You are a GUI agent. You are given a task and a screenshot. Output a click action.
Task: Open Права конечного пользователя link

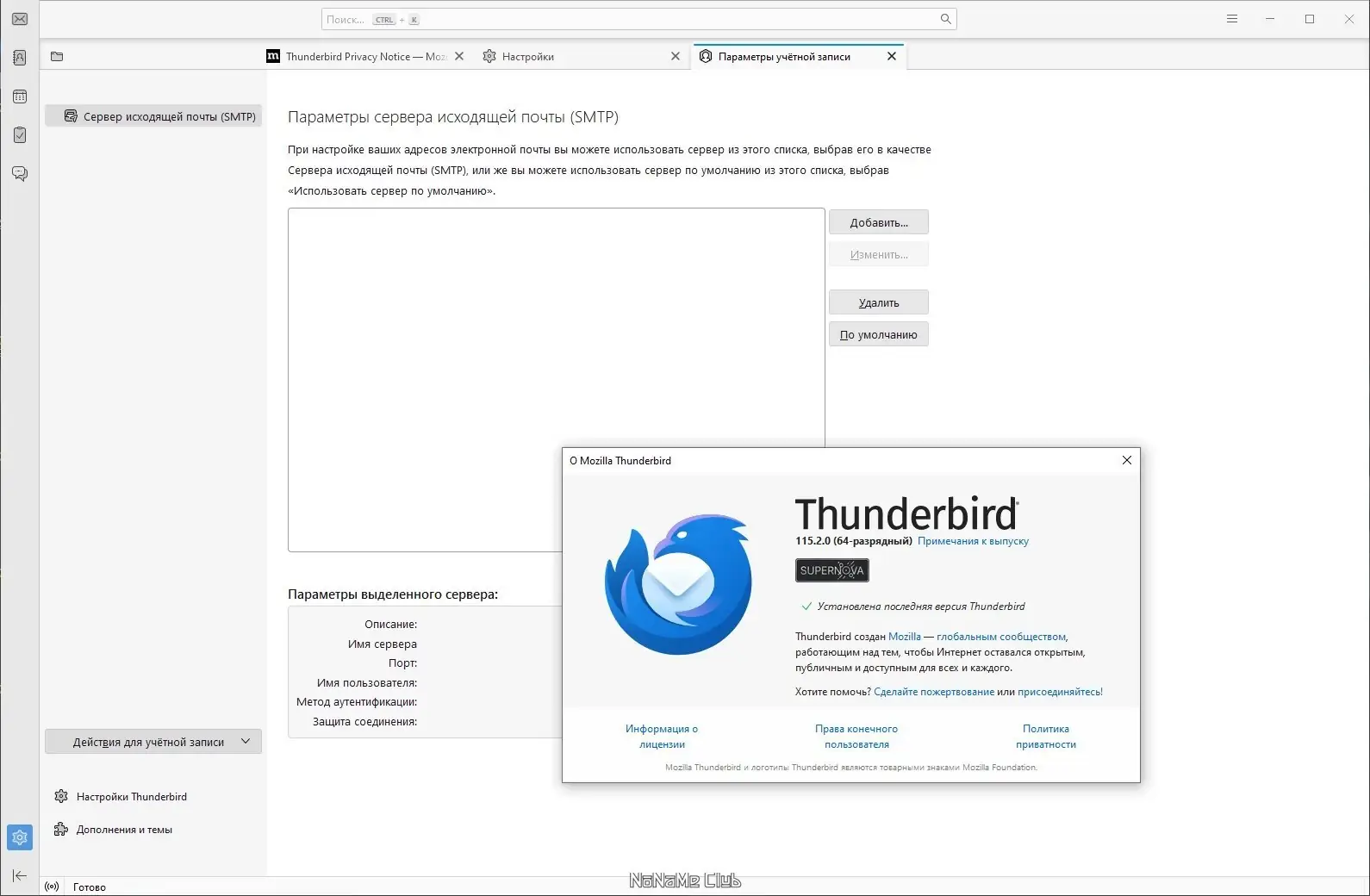coord(856,737)
